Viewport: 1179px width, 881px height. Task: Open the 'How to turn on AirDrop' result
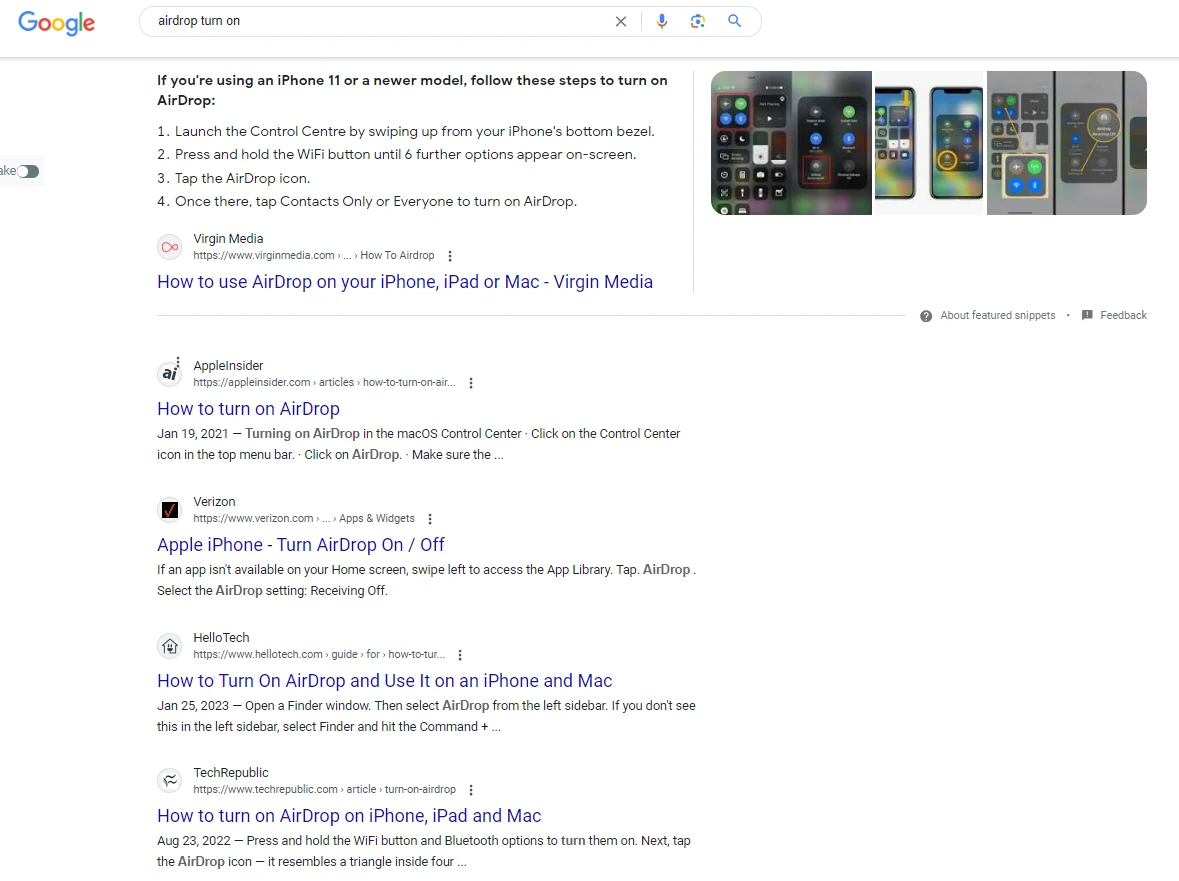[x=248, y=409]
